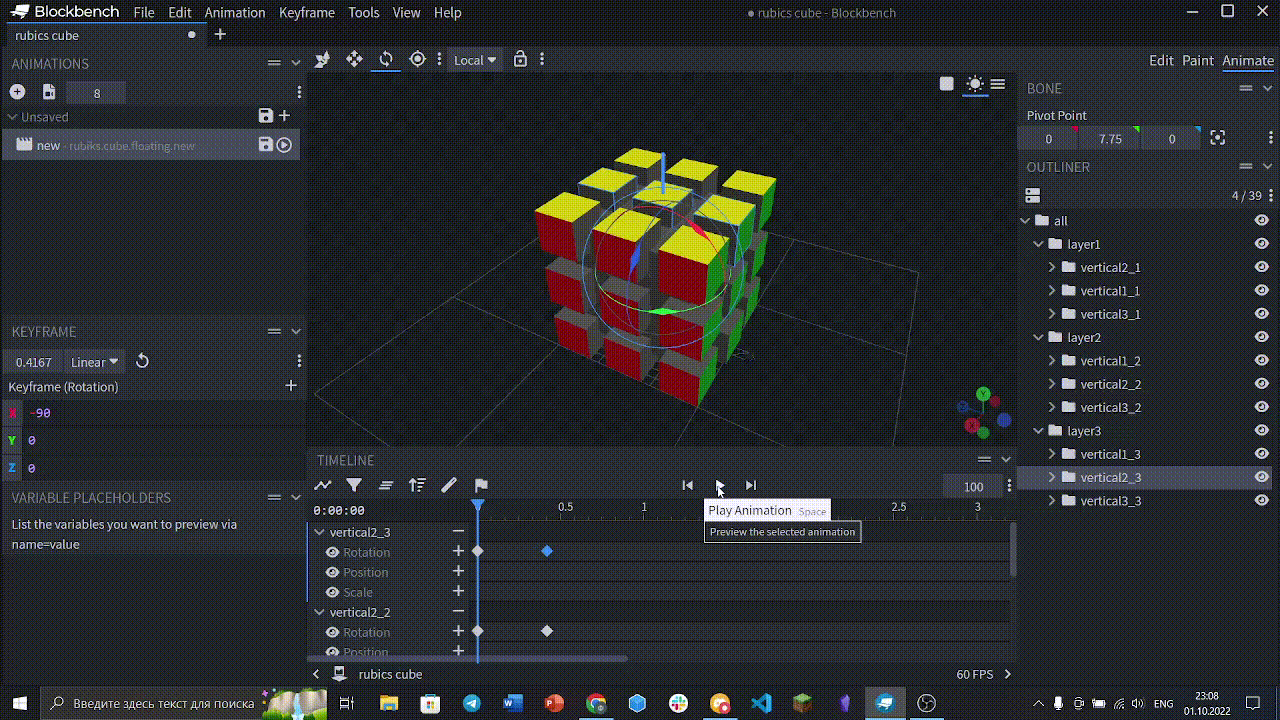Open the Linear interpolation dropdown
Screen dimensions: 1280x720
pos(95,362)
